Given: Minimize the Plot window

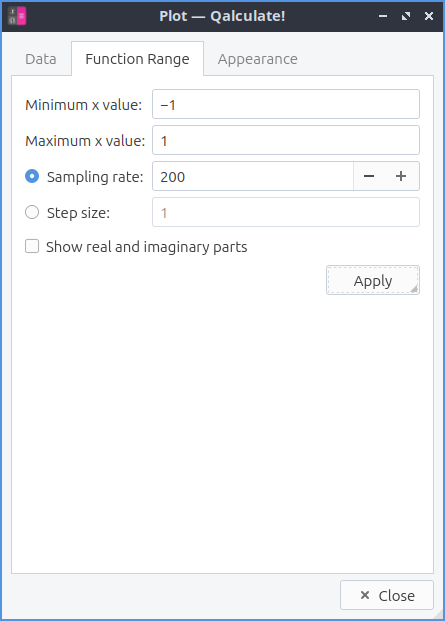Looking at the screenshot, I should click(x=383, y=16).
